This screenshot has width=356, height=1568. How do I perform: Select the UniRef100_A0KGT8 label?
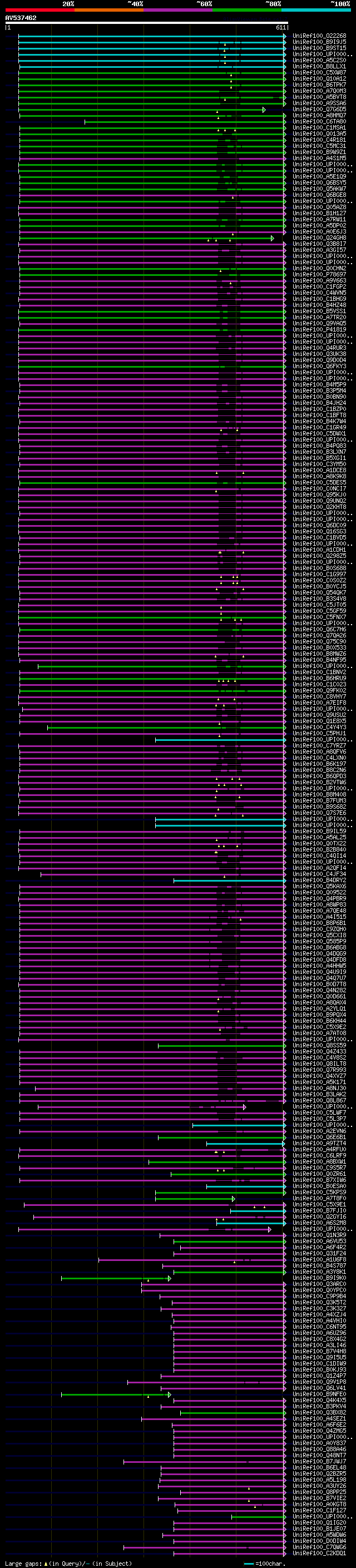point(319,1504)
